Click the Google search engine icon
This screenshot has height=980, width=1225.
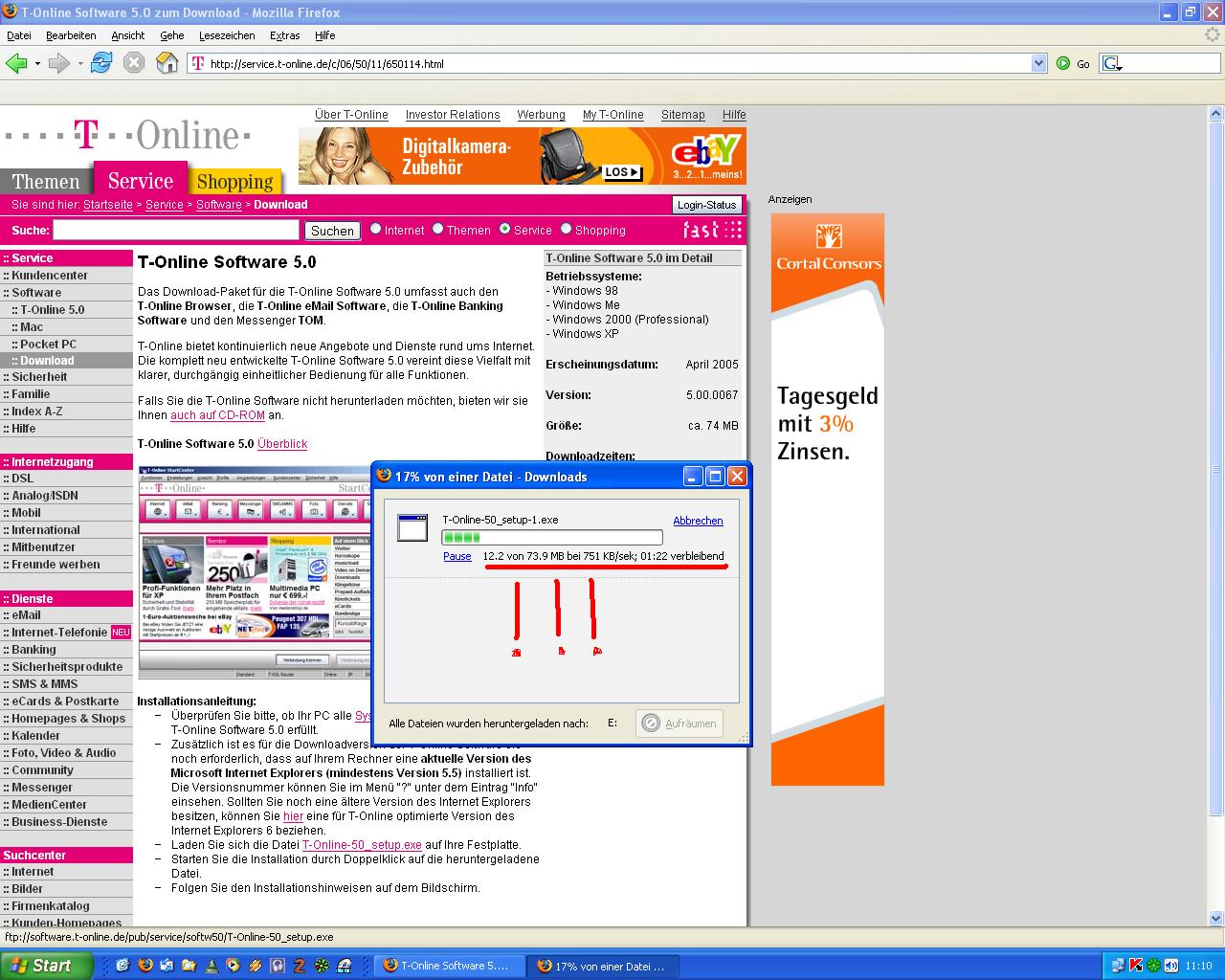pyautogui.click(x=1111, y=63)
